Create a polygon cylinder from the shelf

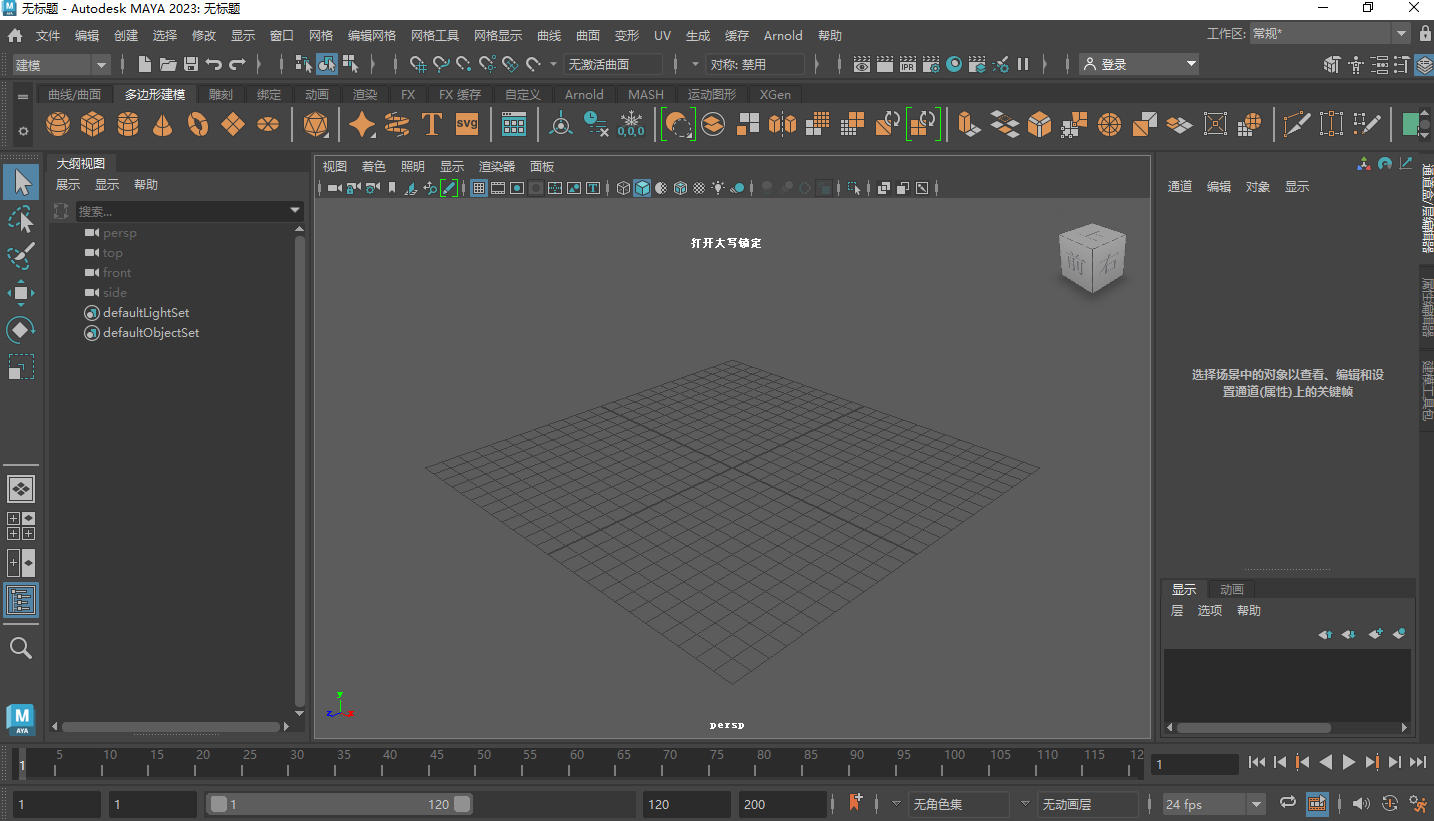[x=128, y=124]
